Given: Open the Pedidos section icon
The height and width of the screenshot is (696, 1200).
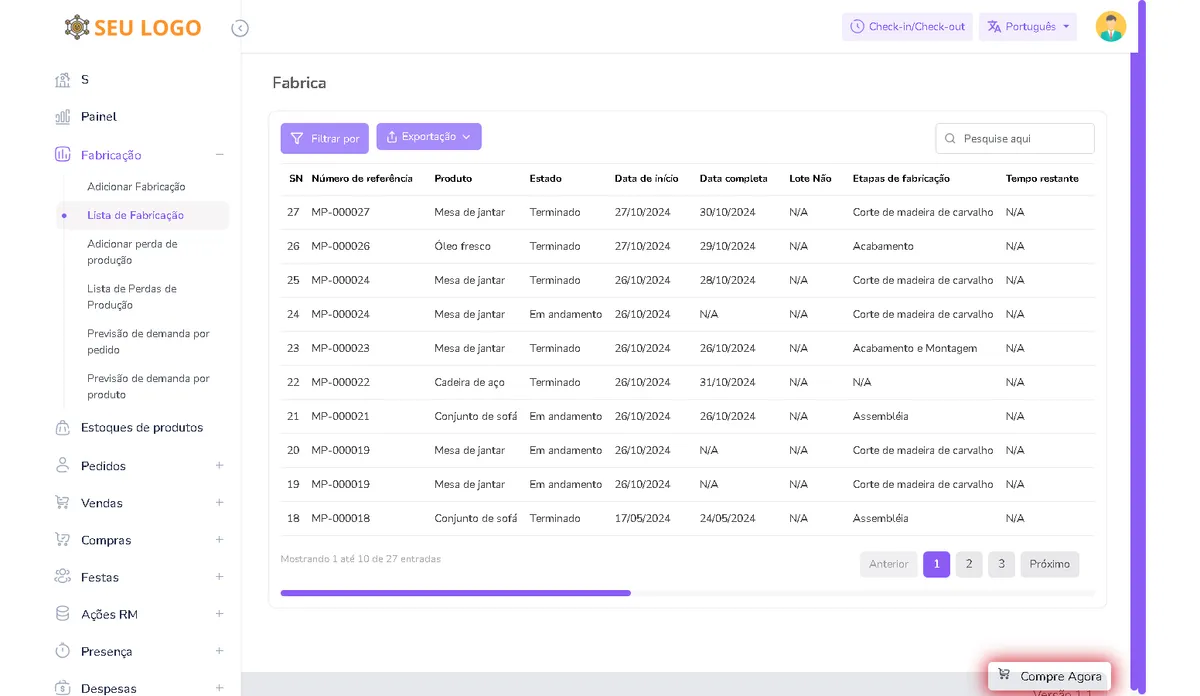Looking at the screenshot, I should 62,465.
